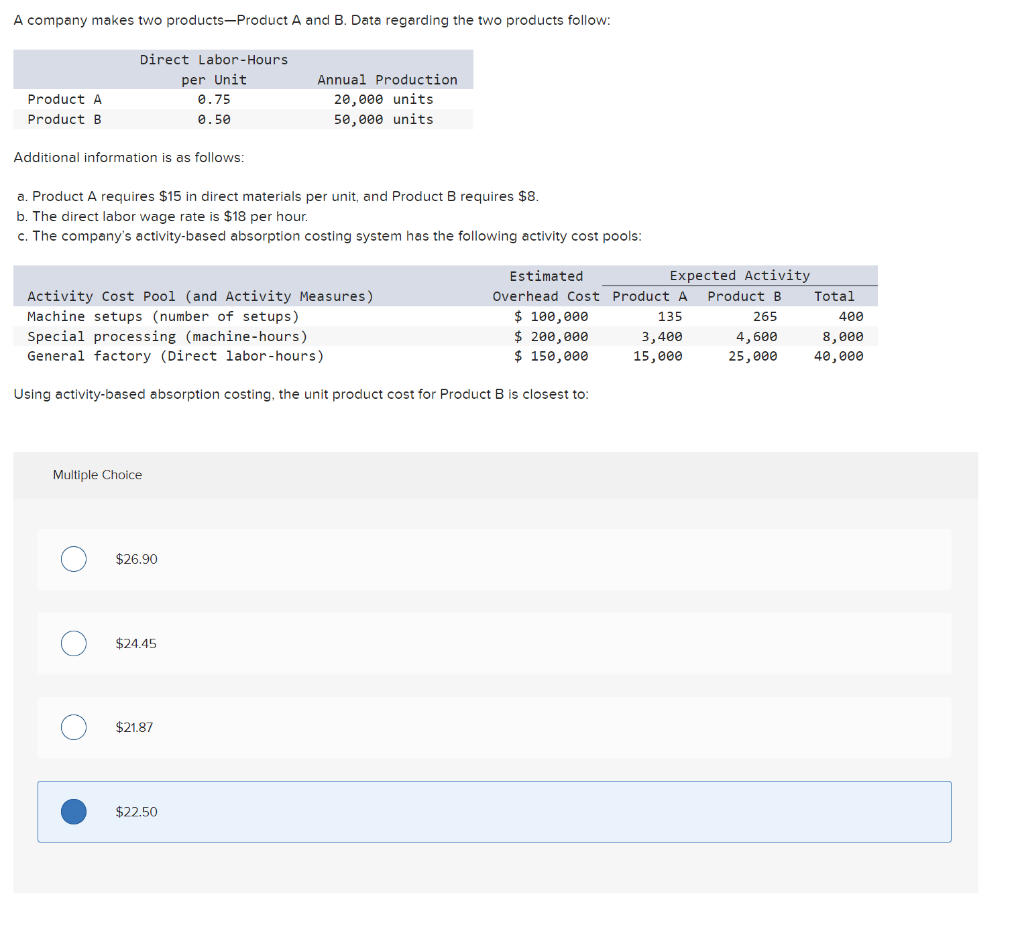Select the $21.87 radio button
Screen dimensions: 1024x931
[x=73, y=727]
